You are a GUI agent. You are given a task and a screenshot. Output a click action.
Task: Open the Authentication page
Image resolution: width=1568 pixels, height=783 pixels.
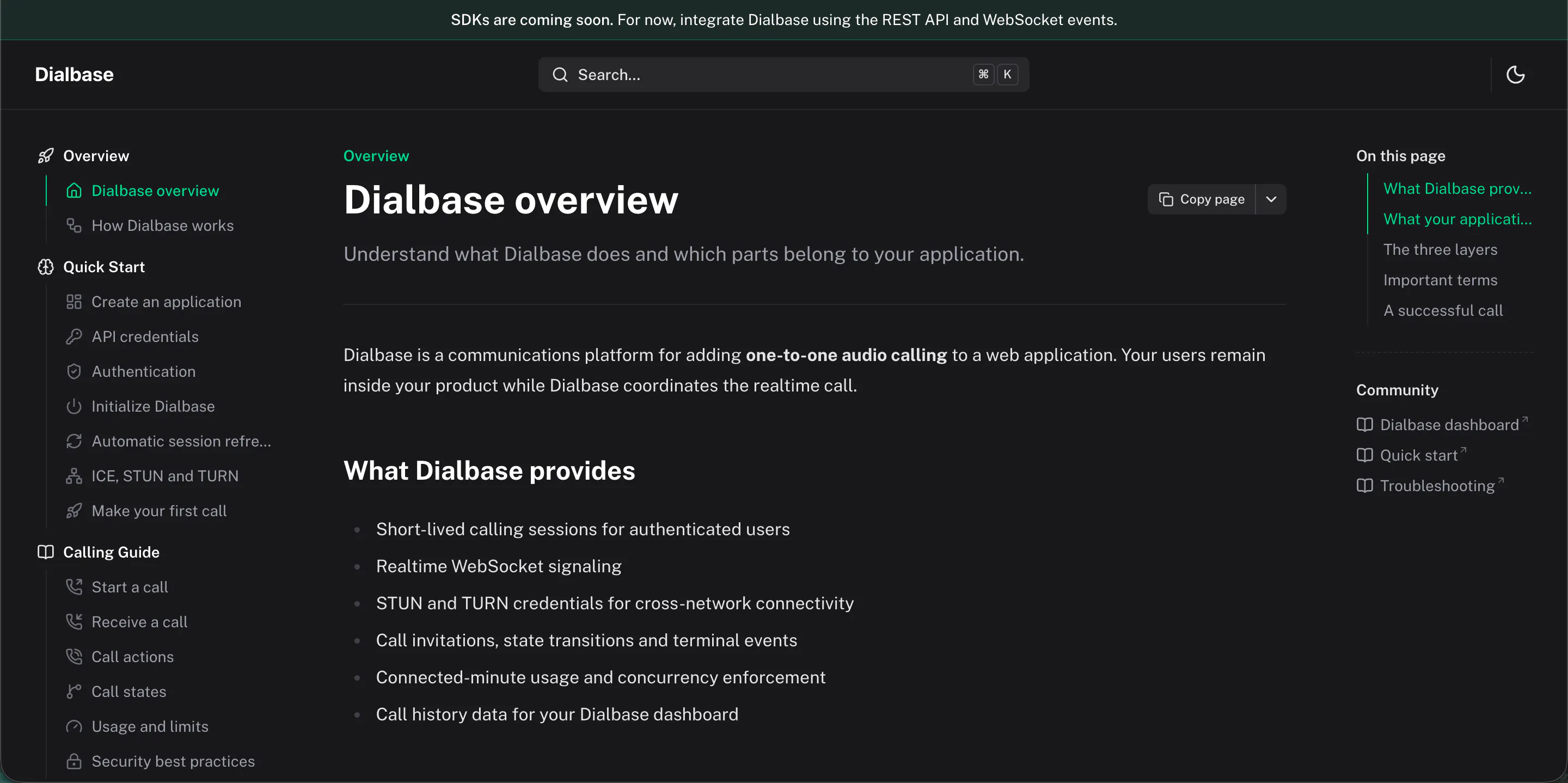click(x=144, y=371)
